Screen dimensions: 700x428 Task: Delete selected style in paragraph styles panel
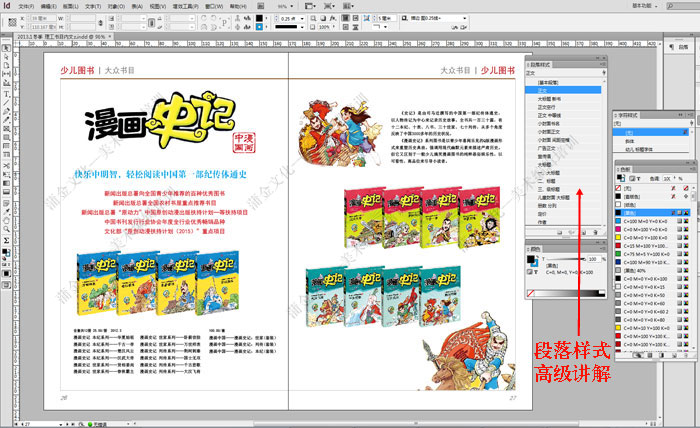click(595, 233)
